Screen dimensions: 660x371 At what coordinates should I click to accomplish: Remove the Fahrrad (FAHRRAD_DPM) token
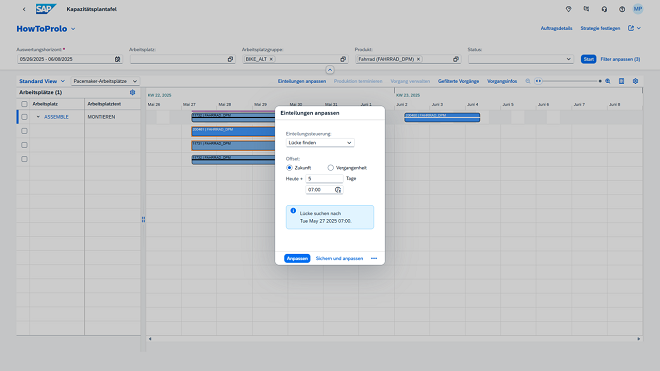418,59
